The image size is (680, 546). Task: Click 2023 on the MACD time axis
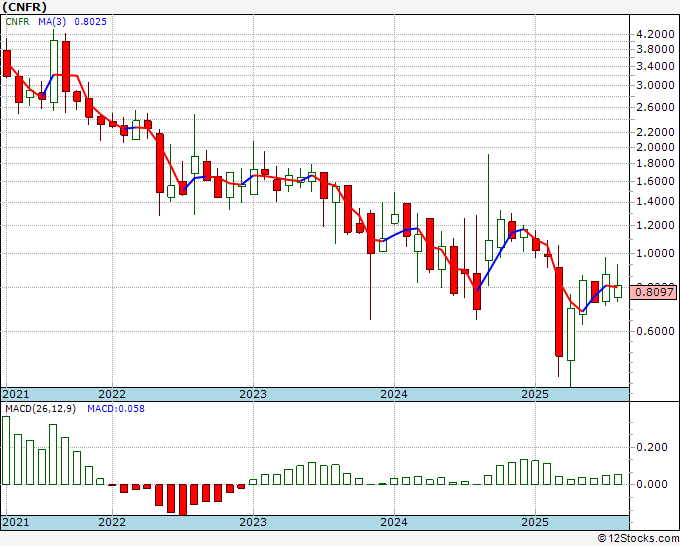(253, 522)
